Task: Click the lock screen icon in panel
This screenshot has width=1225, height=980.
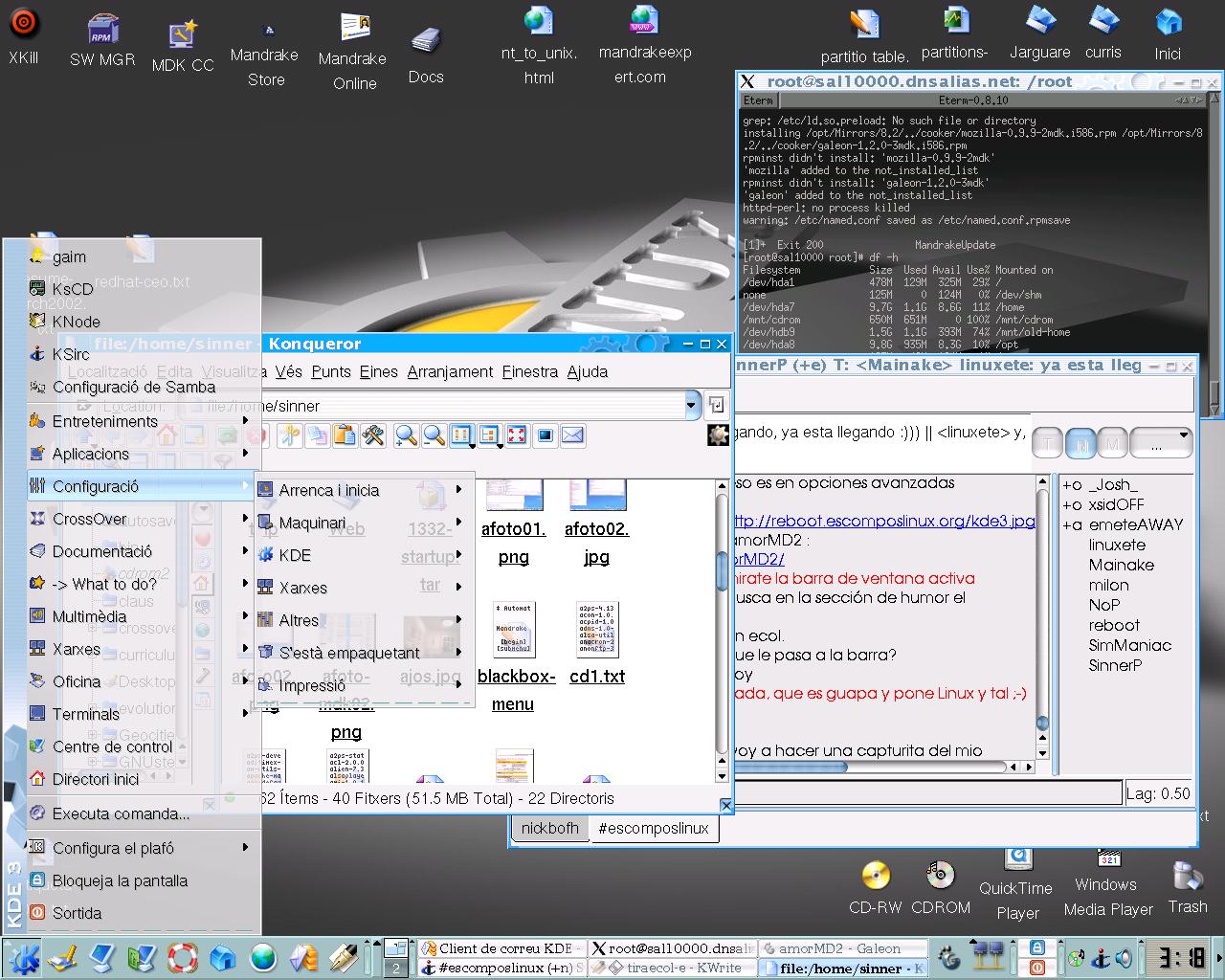Action: [x=1036, y=947]
